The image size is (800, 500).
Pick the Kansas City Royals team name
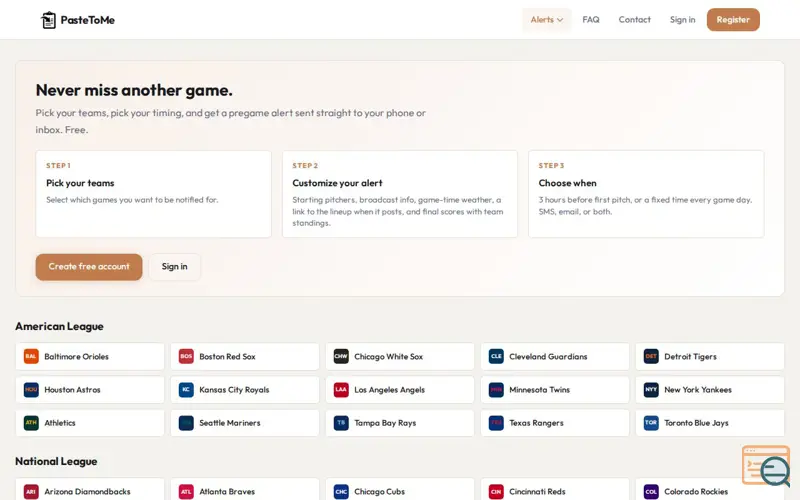234,390
